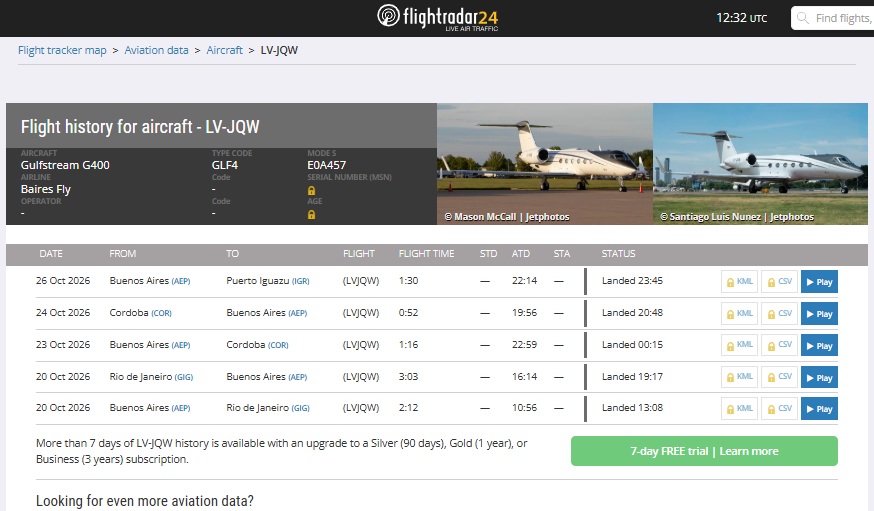Download KML for 23 Oct flight to Cordoba
Screen dimensions: 874x511
pos(739,345)
